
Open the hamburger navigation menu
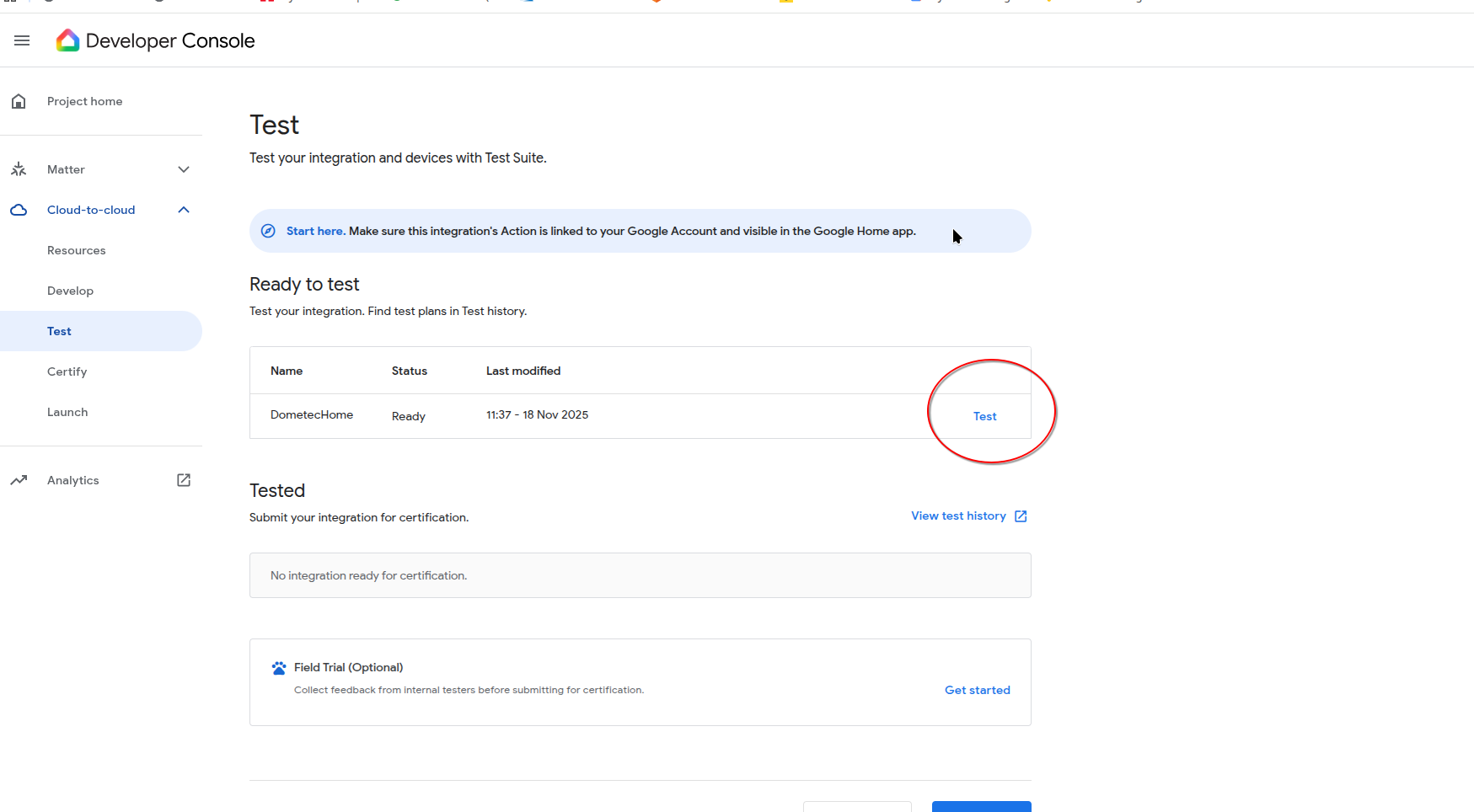(22, 40)
